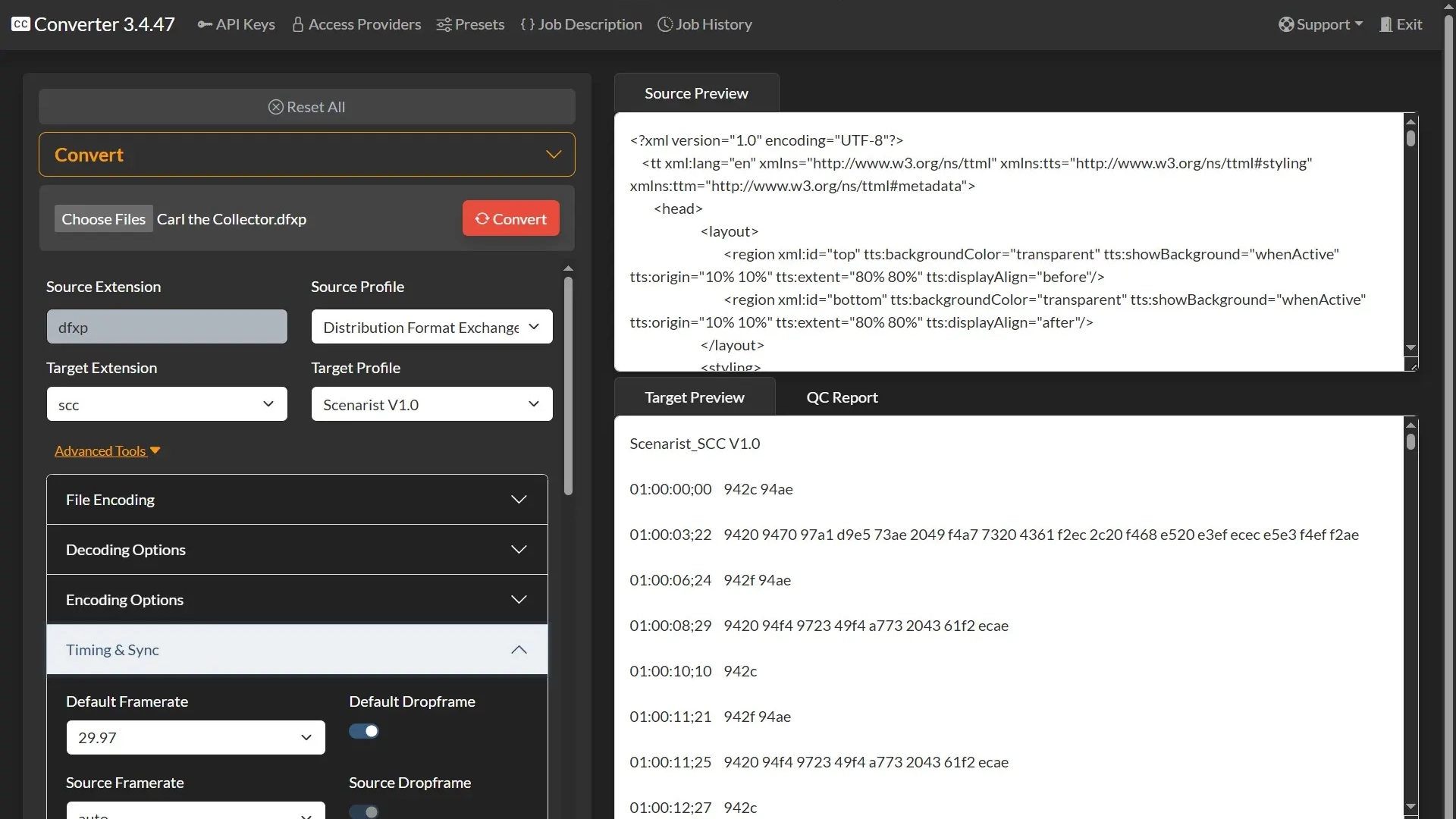Select the Target Preview tab
This screenshot has width=1456, height=819.
[695, 397]
